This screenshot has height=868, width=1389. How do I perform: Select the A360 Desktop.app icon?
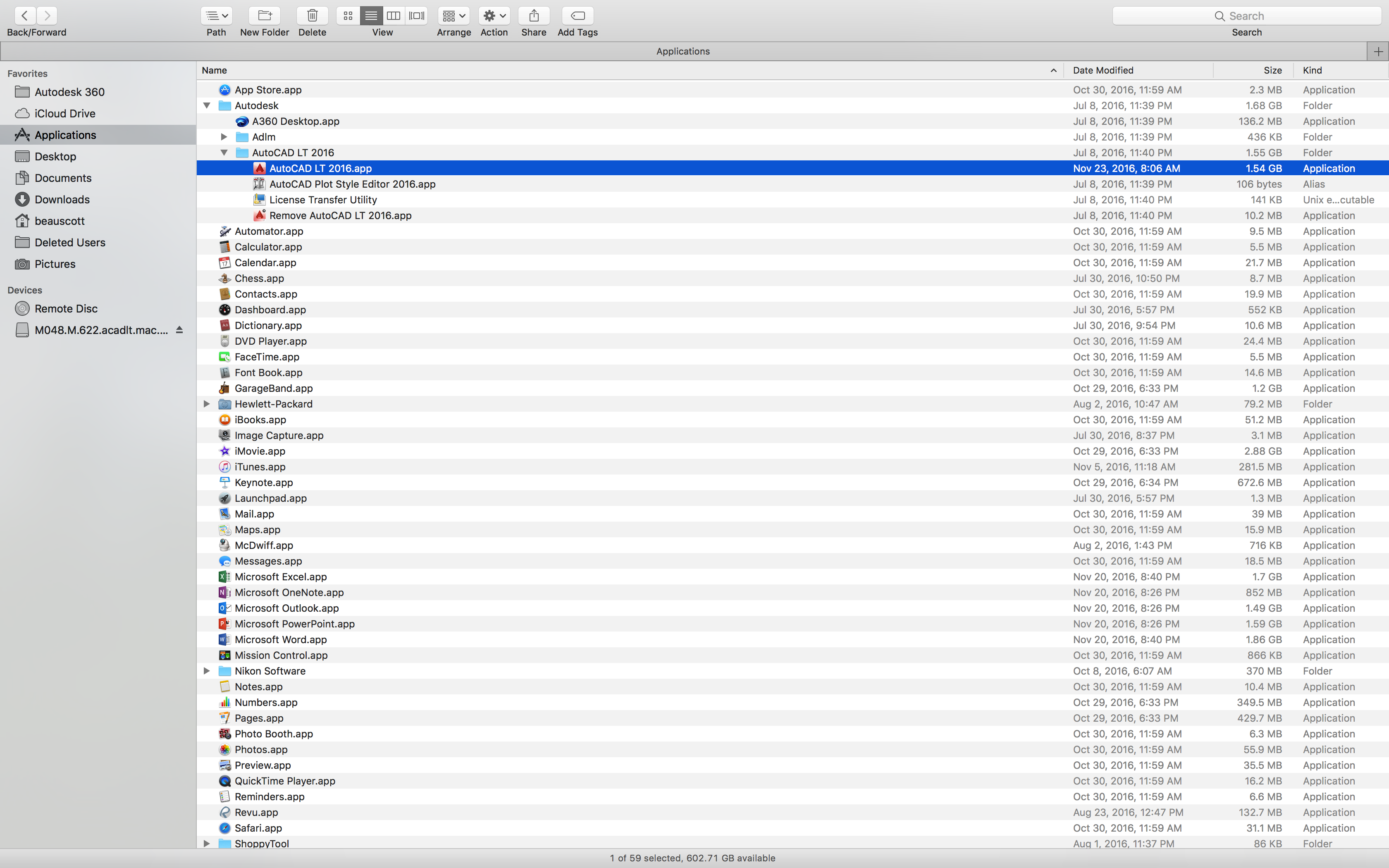click(242, 121)
